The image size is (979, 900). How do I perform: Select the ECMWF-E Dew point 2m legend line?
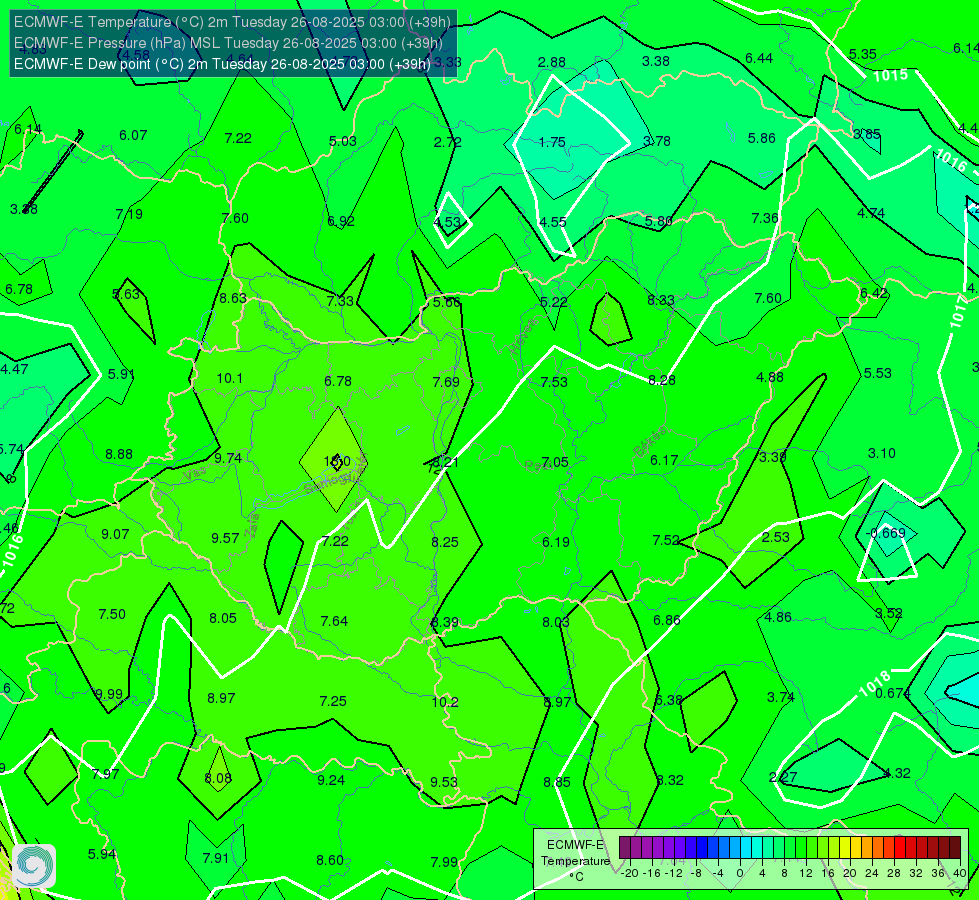[x=222, y=64]
